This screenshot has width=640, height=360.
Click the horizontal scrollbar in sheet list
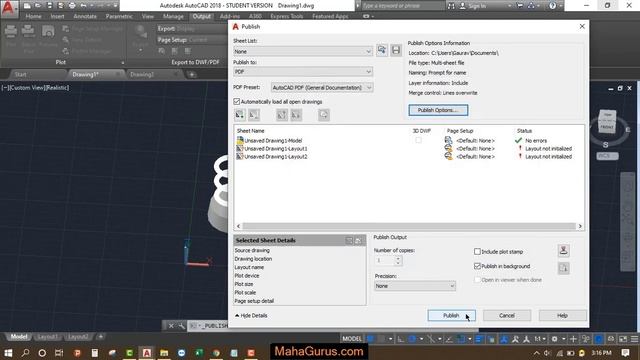tap(409, 226)
